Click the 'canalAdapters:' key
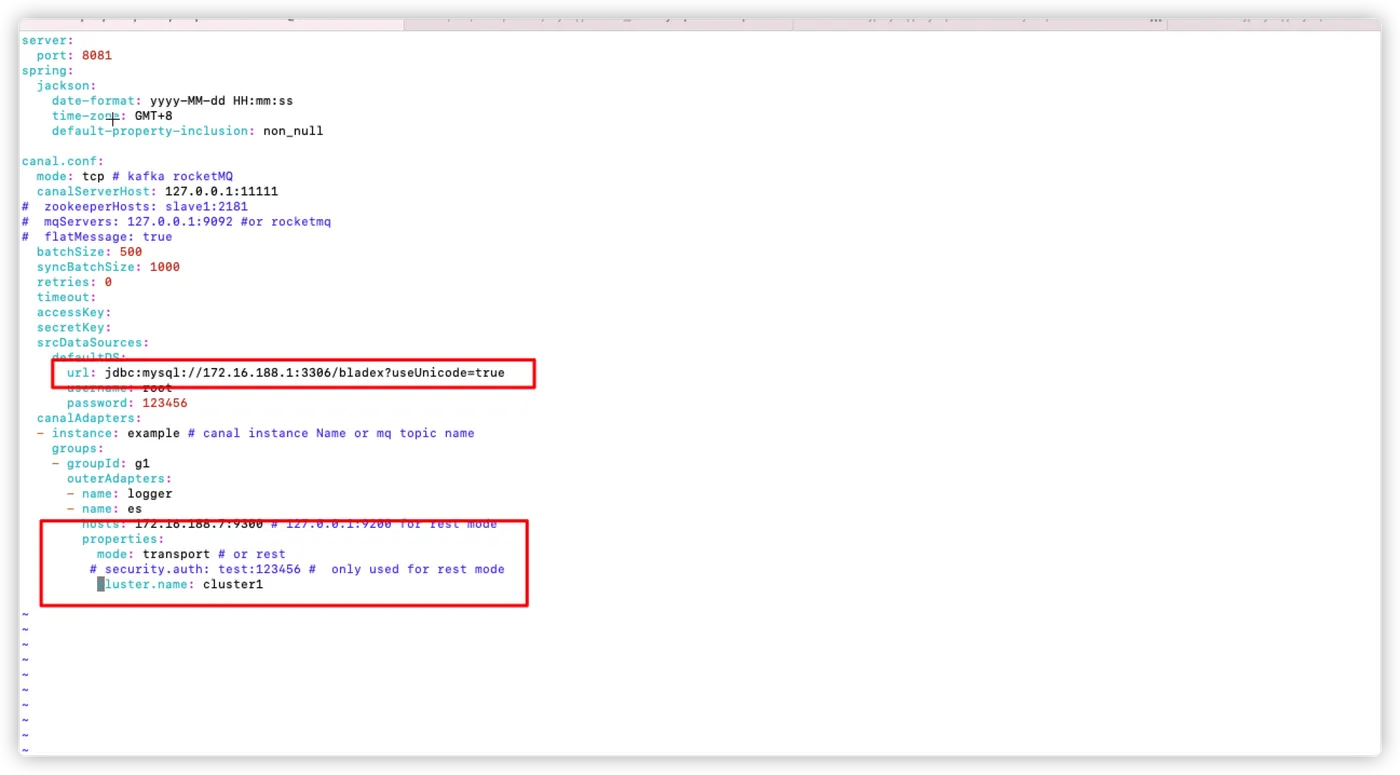 click(x=89, y=418)
